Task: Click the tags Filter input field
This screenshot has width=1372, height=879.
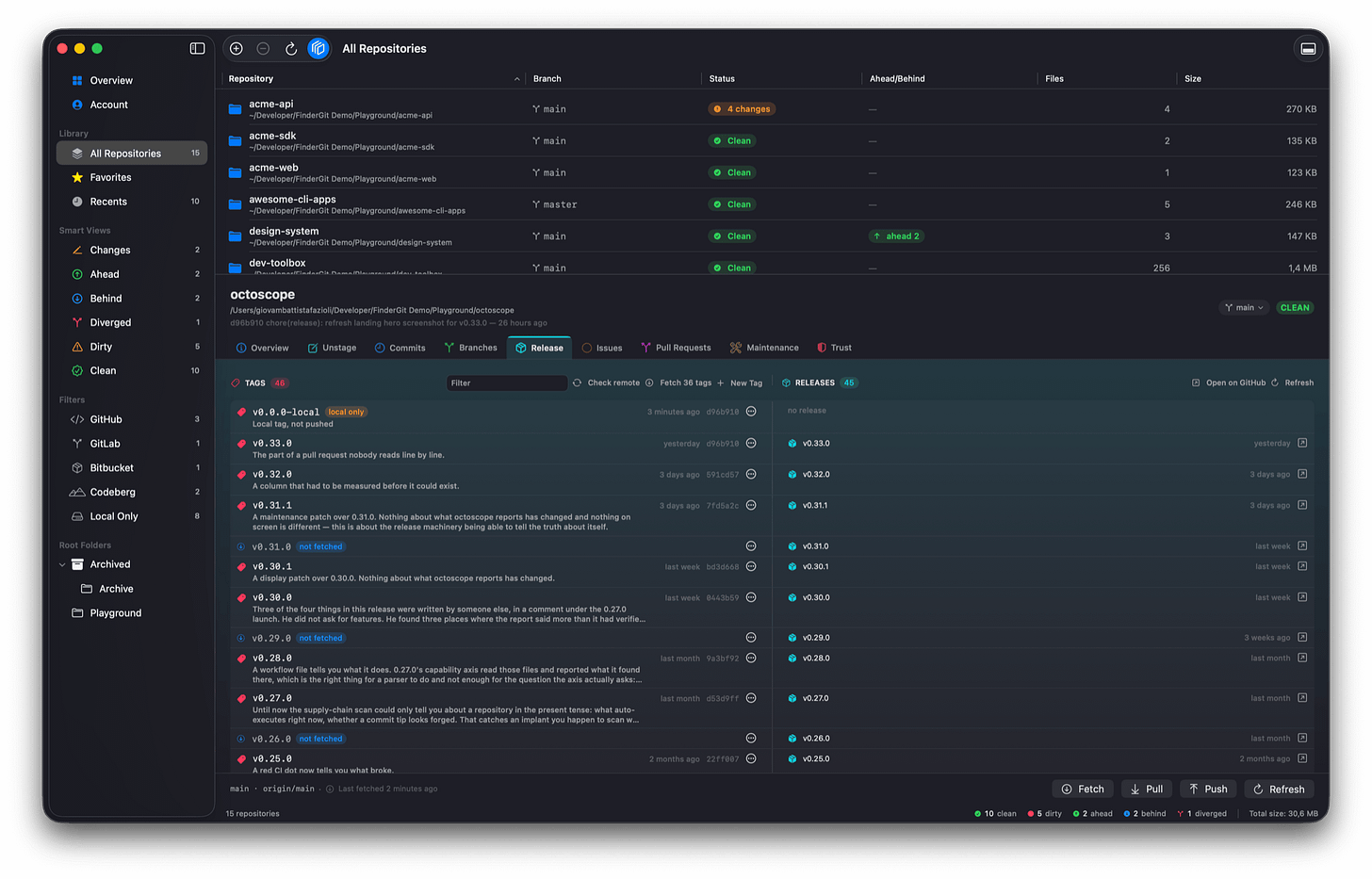Action: point(507,383)
